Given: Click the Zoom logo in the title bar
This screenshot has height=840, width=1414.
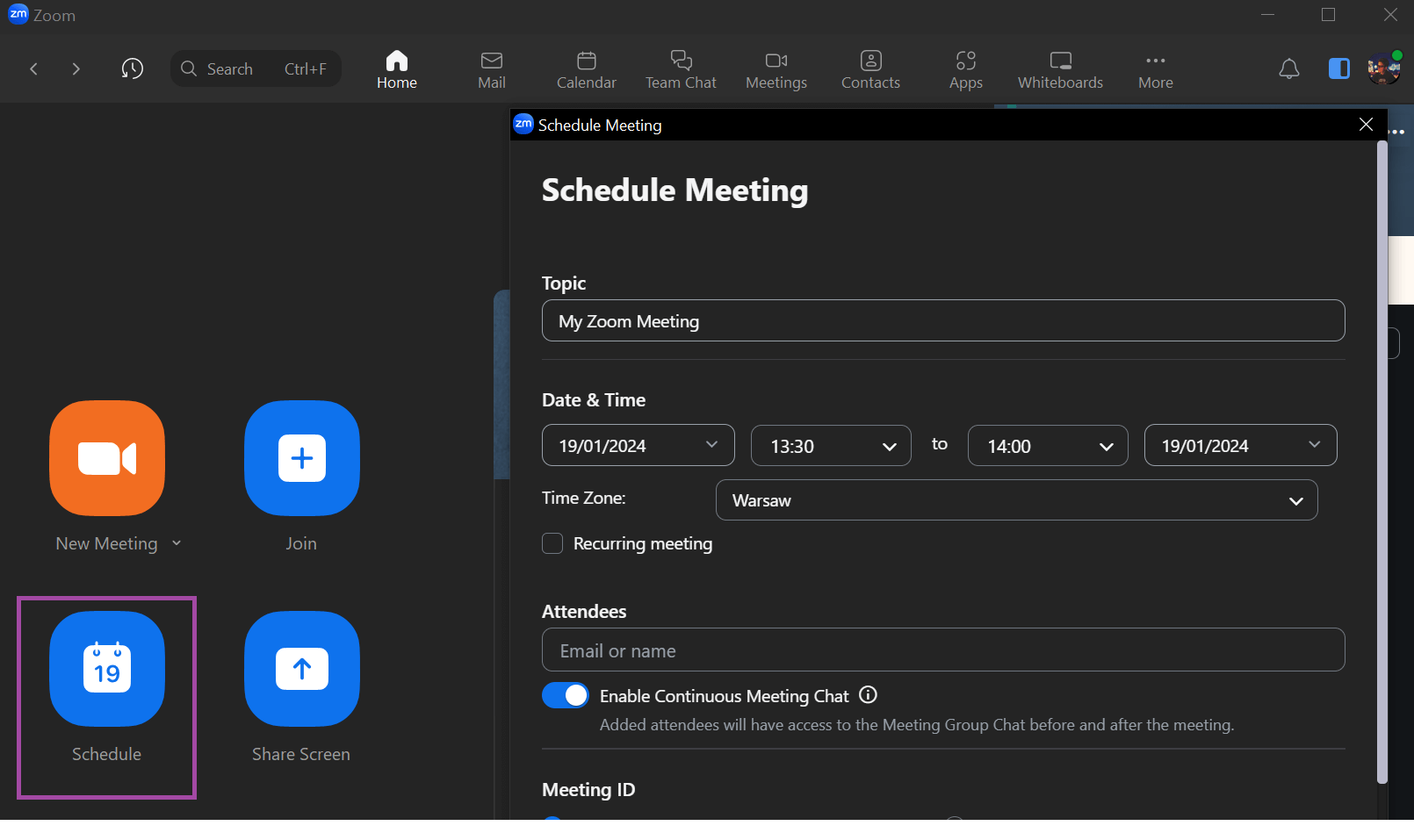Looking at the screenshot, I should (x=18, y=14).
